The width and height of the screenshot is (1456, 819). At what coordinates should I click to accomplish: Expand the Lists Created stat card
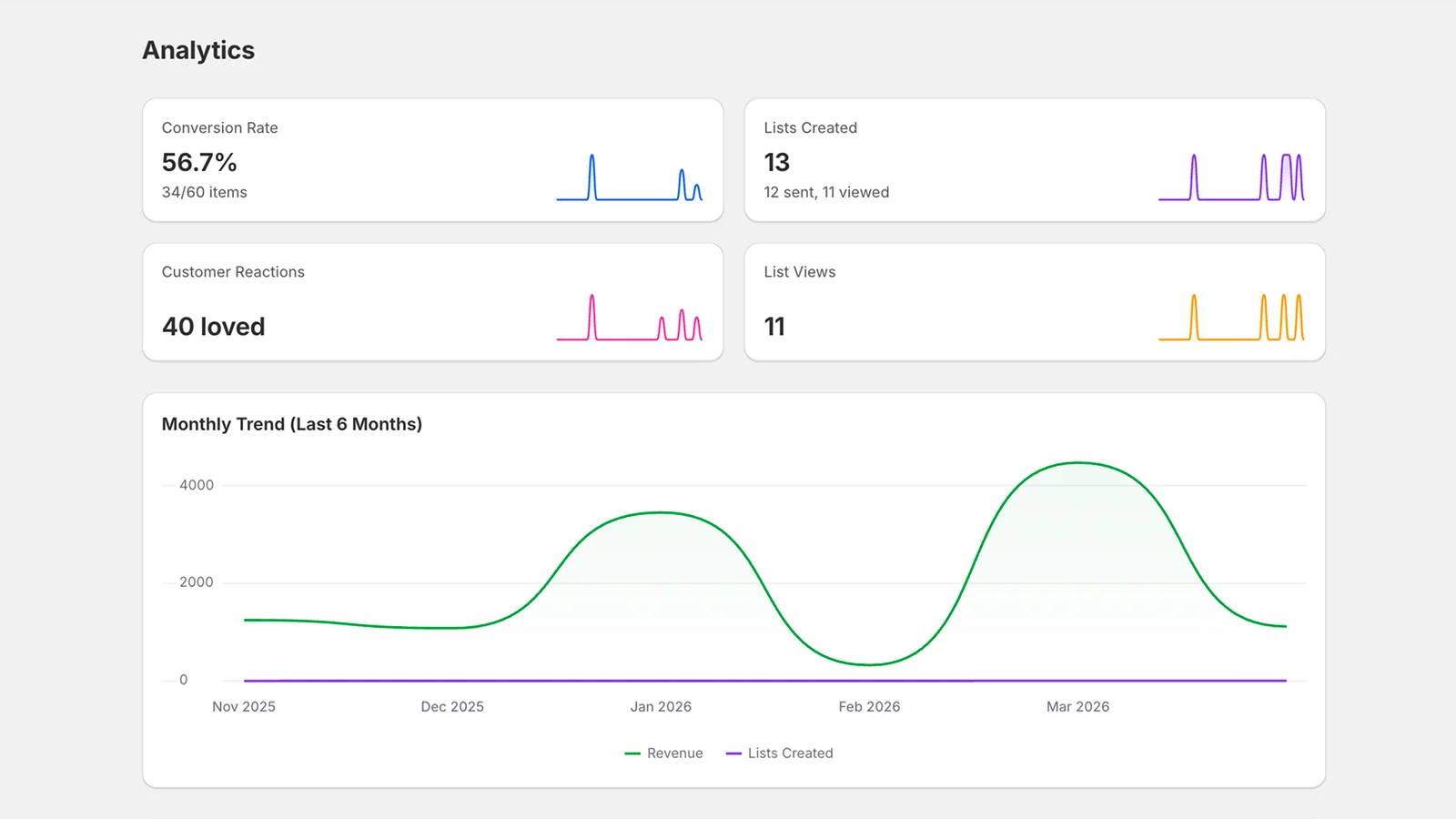tap(1035, 159)
